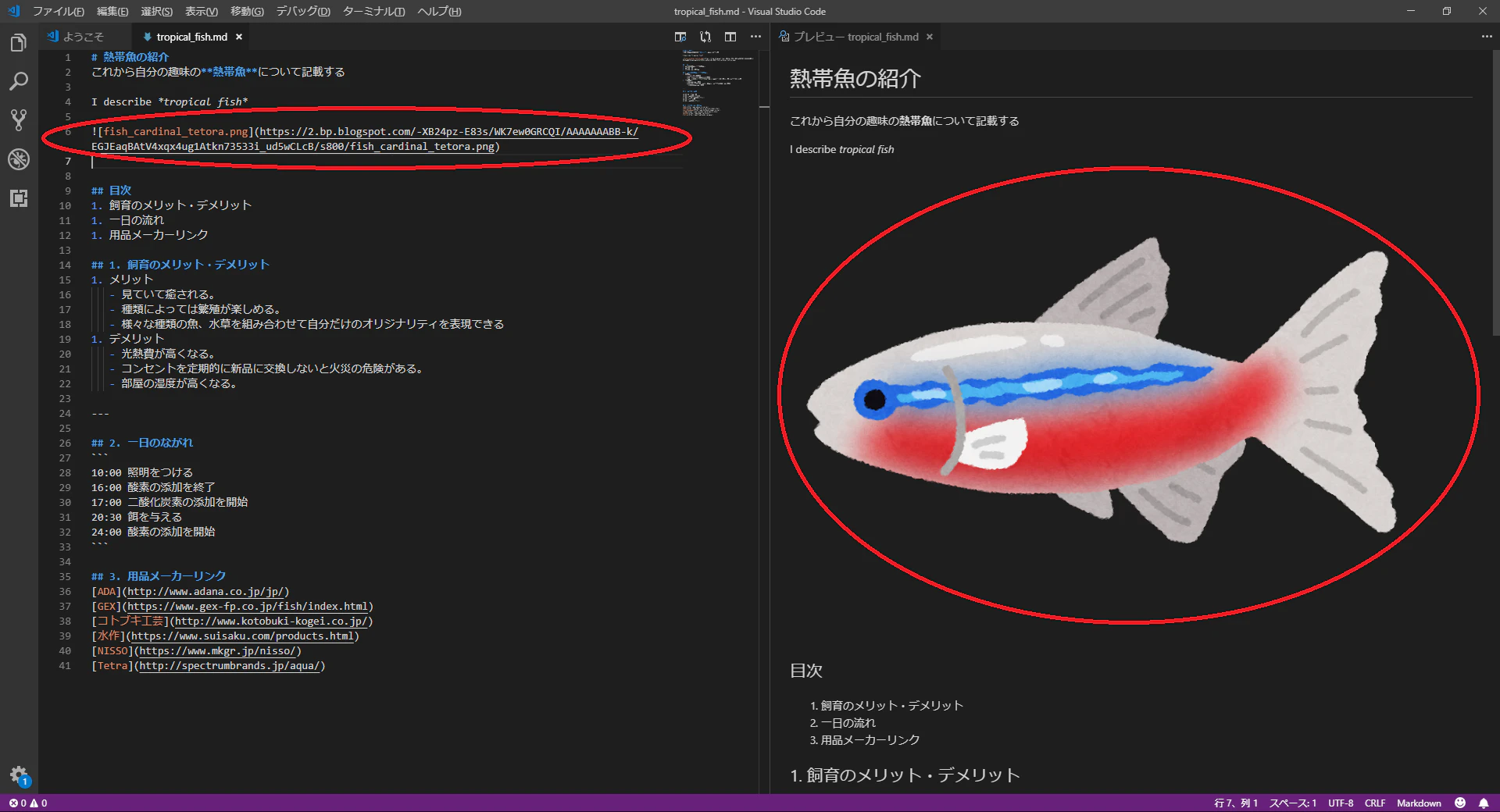Click the fish image in the preview
1500x812 pixels.
[1102, 390]
